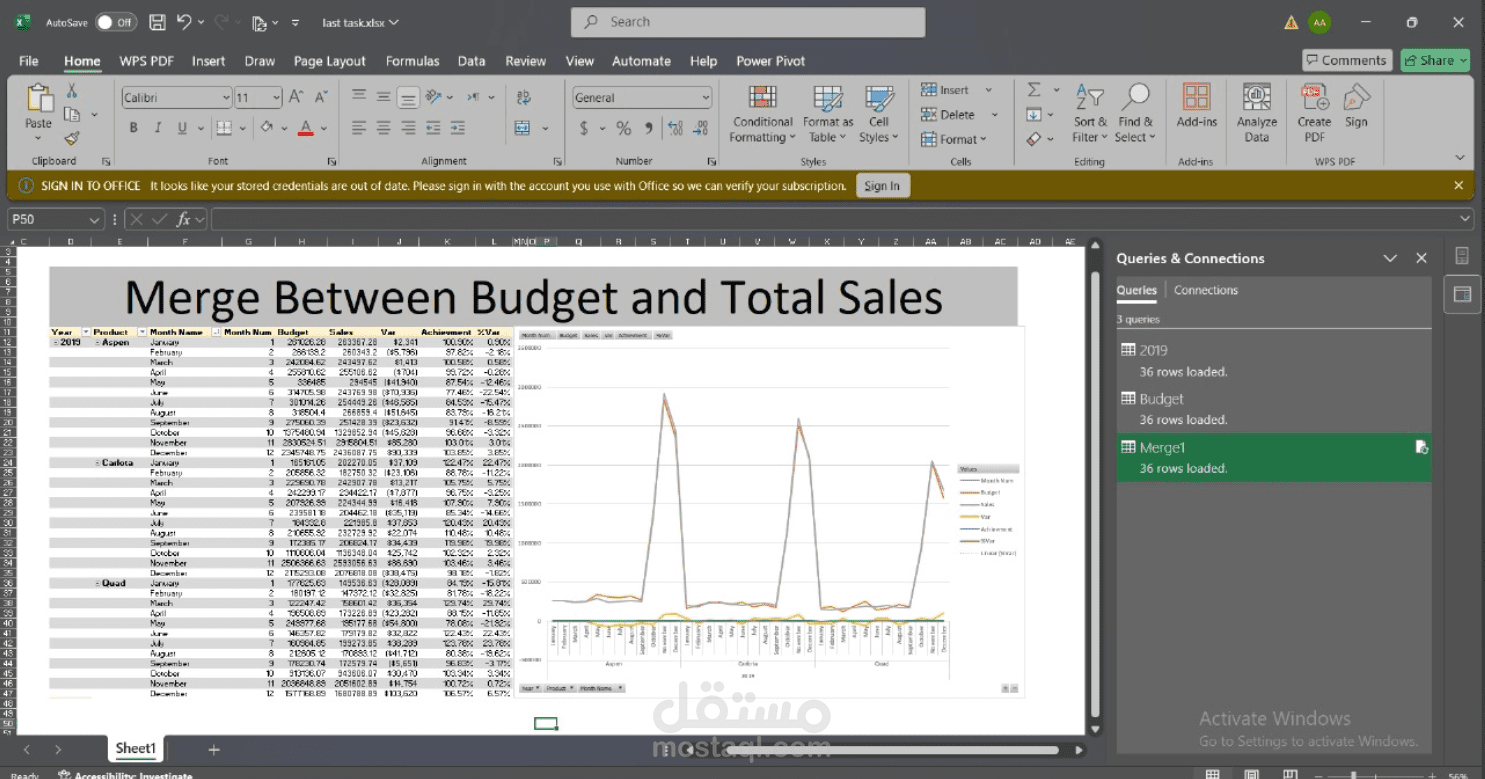Click Create PDF in WPS PDF group
Screen dimensions: 1485x779
coord(1314,98)
